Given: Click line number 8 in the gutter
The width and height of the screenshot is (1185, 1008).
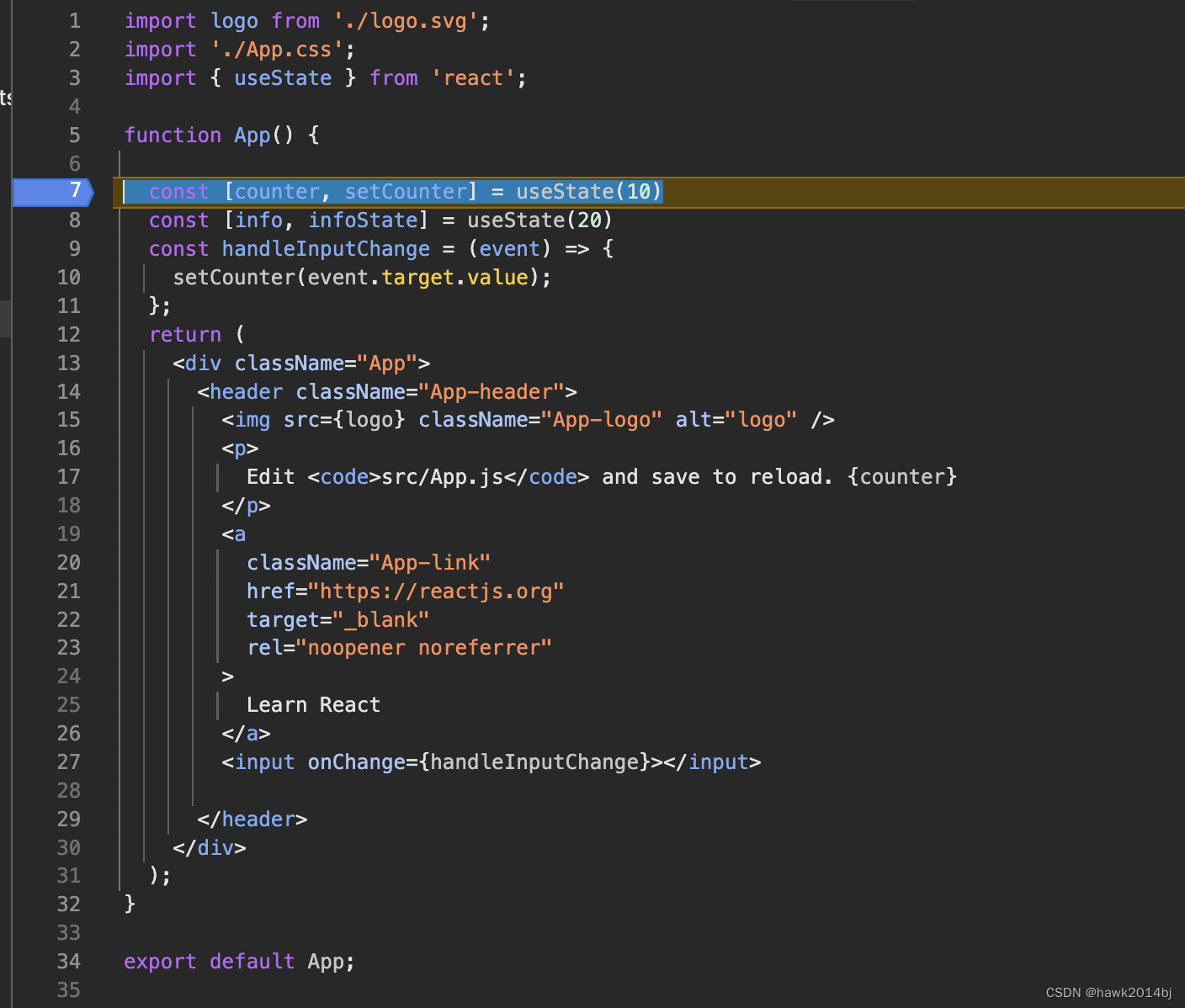Looking at the screenshot, I should 75,220.
